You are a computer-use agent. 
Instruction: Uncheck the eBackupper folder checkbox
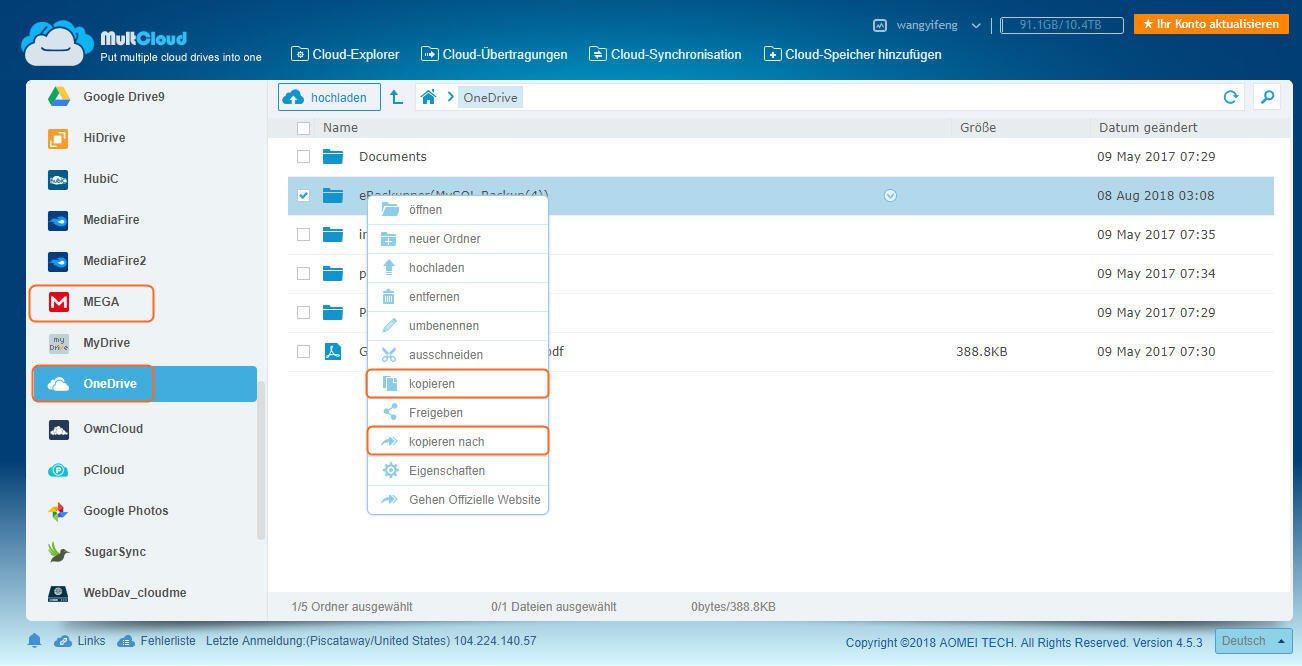[x=303, y=196]
